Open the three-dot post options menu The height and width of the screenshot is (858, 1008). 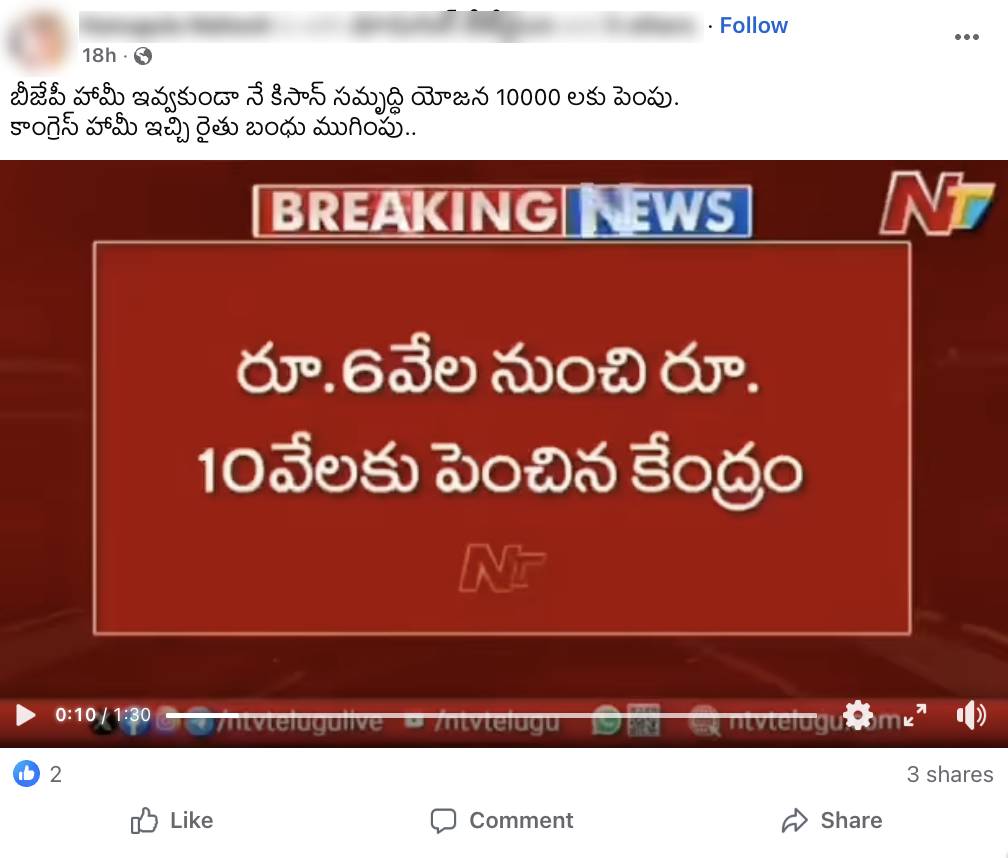pyautogui.click(x=966, y=37)
